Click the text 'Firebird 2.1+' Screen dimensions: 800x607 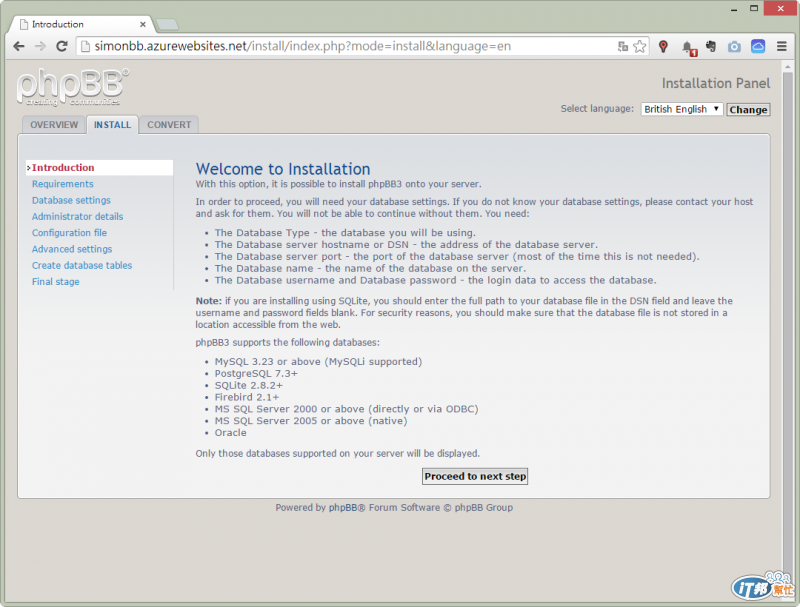(x=247, y=397)
